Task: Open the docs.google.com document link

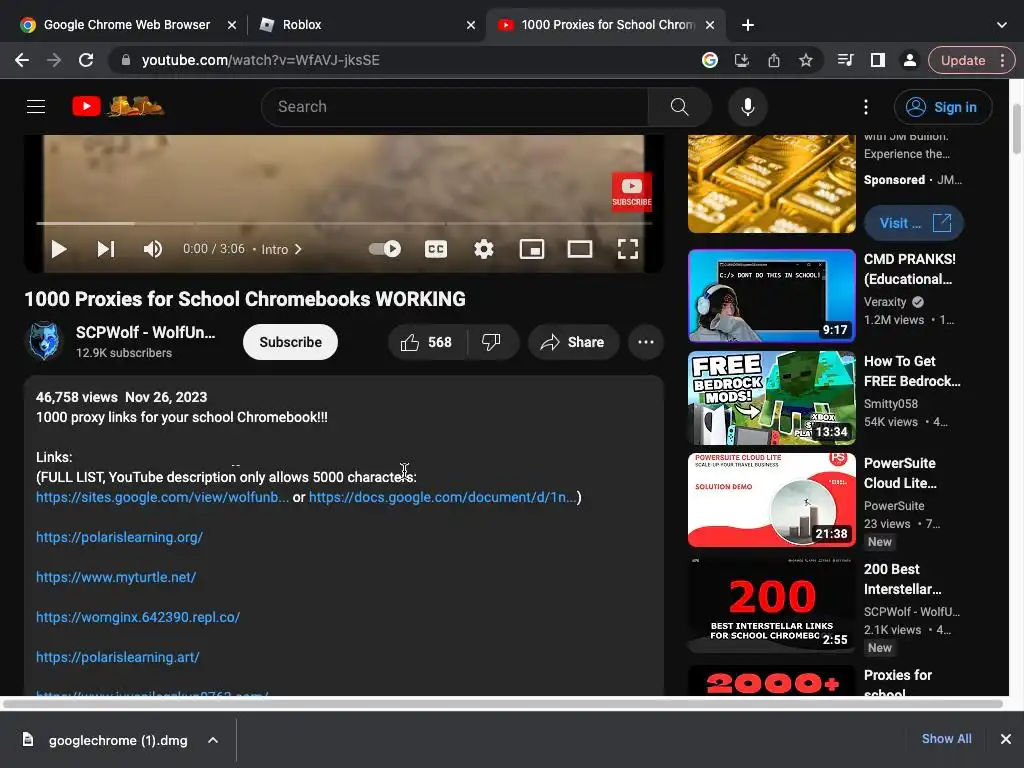Action: click(x=443, y=497)
